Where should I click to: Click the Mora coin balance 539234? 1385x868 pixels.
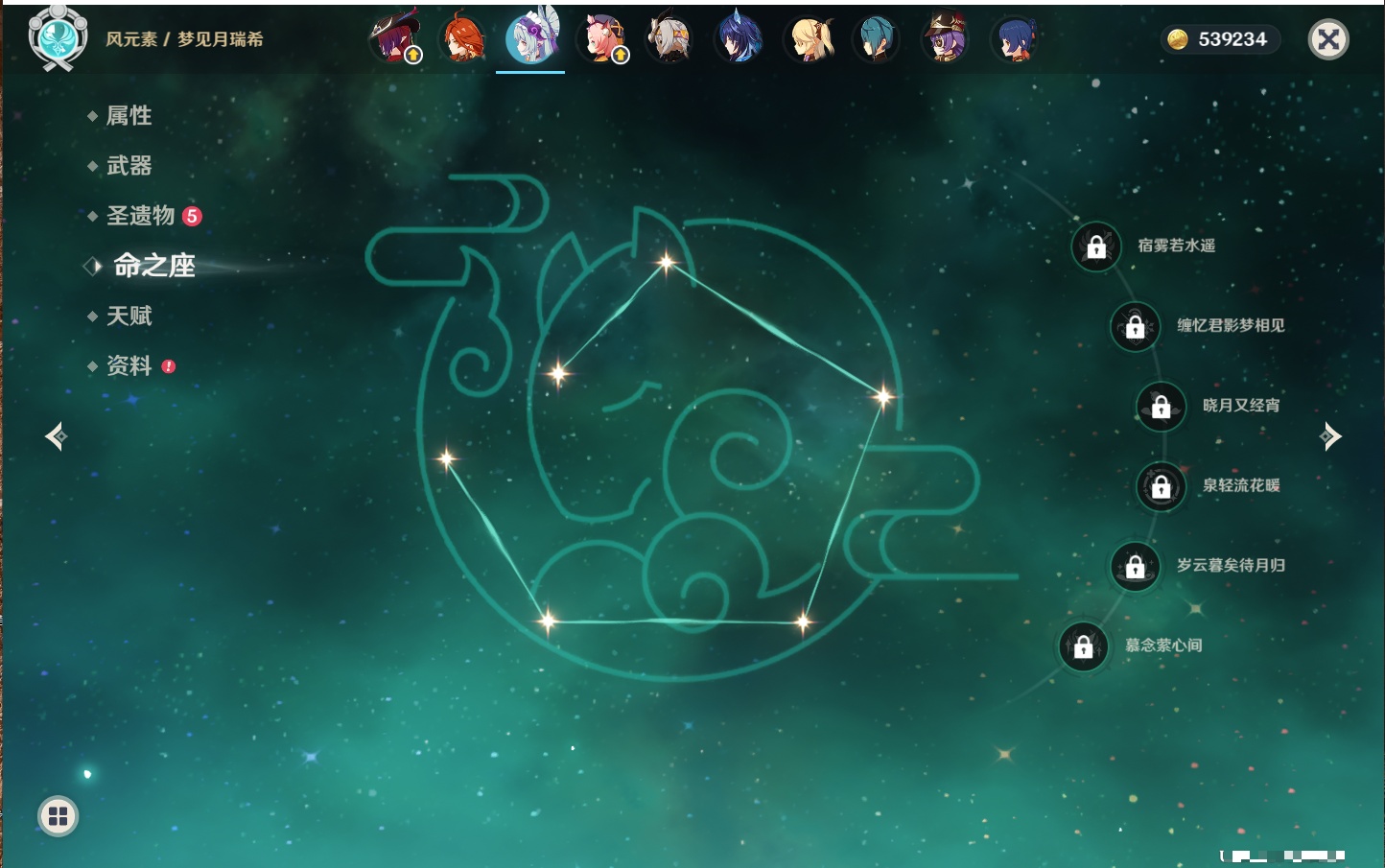pyautogui.click(x=1218, y=39)
